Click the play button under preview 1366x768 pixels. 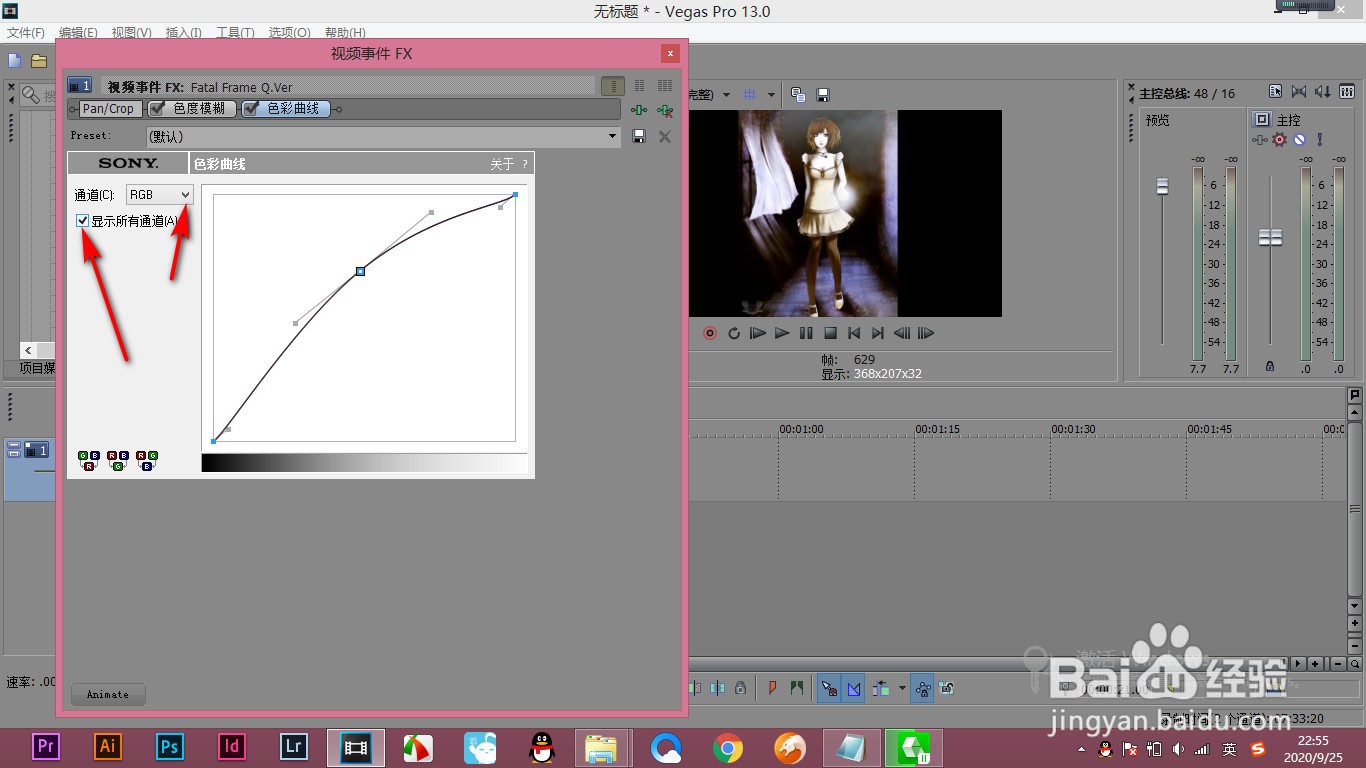pyautogui.click(x=782, y=333)
